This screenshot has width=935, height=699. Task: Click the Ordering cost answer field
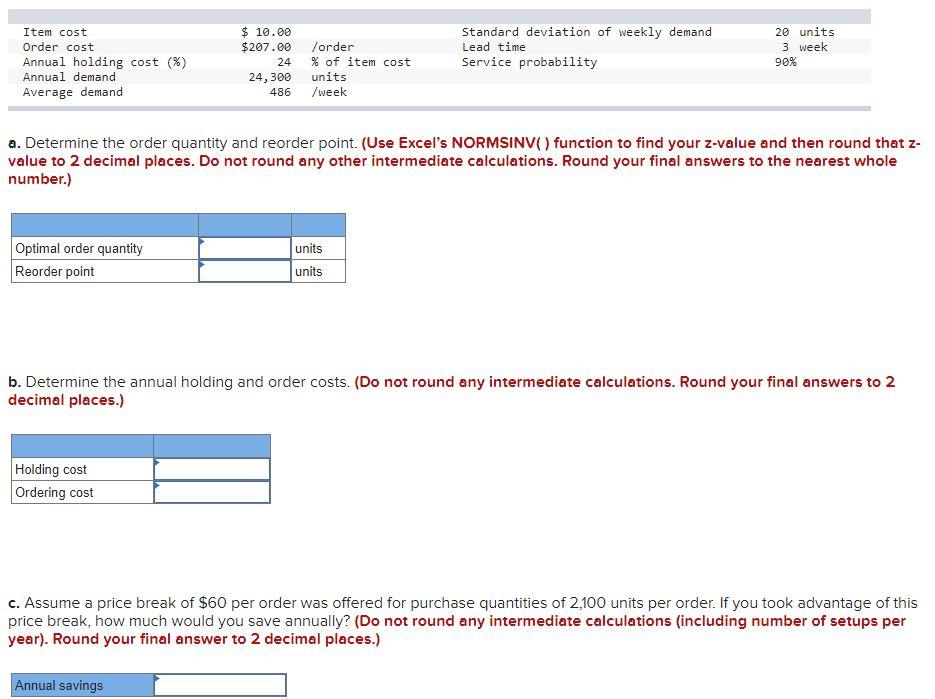(x=210, y=492)
